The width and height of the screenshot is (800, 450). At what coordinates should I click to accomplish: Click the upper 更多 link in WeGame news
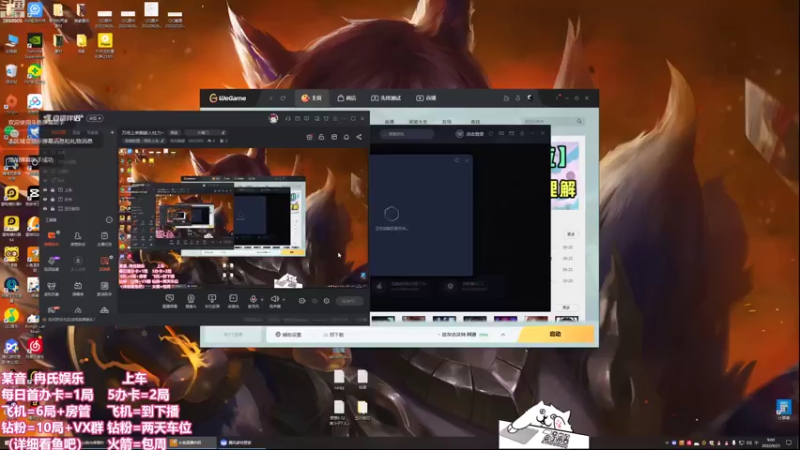571,234
